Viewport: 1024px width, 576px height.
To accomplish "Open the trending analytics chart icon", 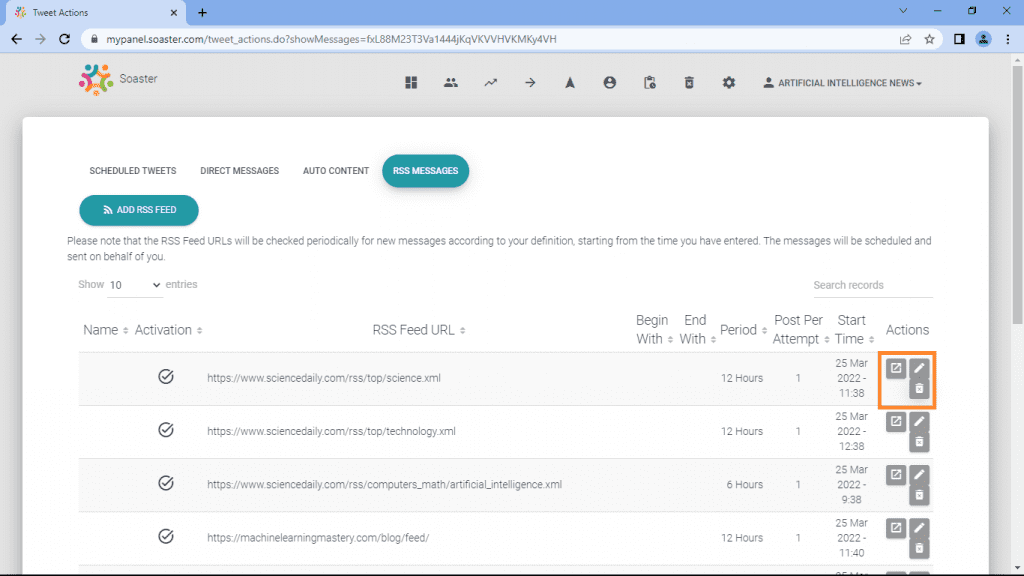I will [490, 83].
